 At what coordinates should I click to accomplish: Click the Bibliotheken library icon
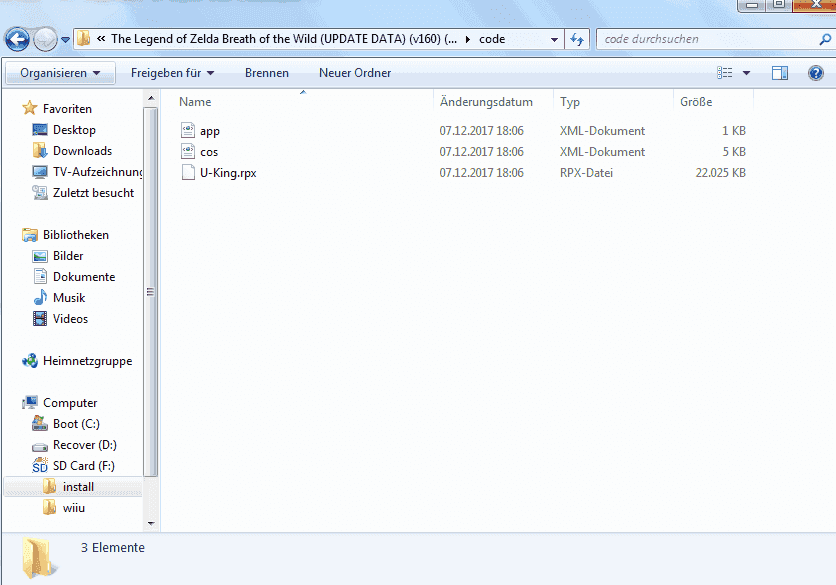click(29, 235)
